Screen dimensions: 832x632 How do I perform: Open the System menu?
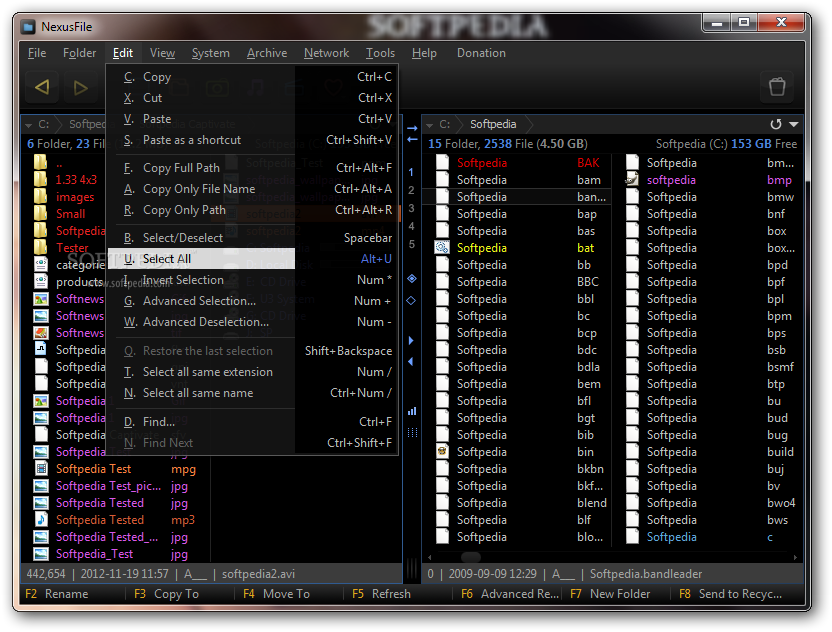click(x=211, y=53)
